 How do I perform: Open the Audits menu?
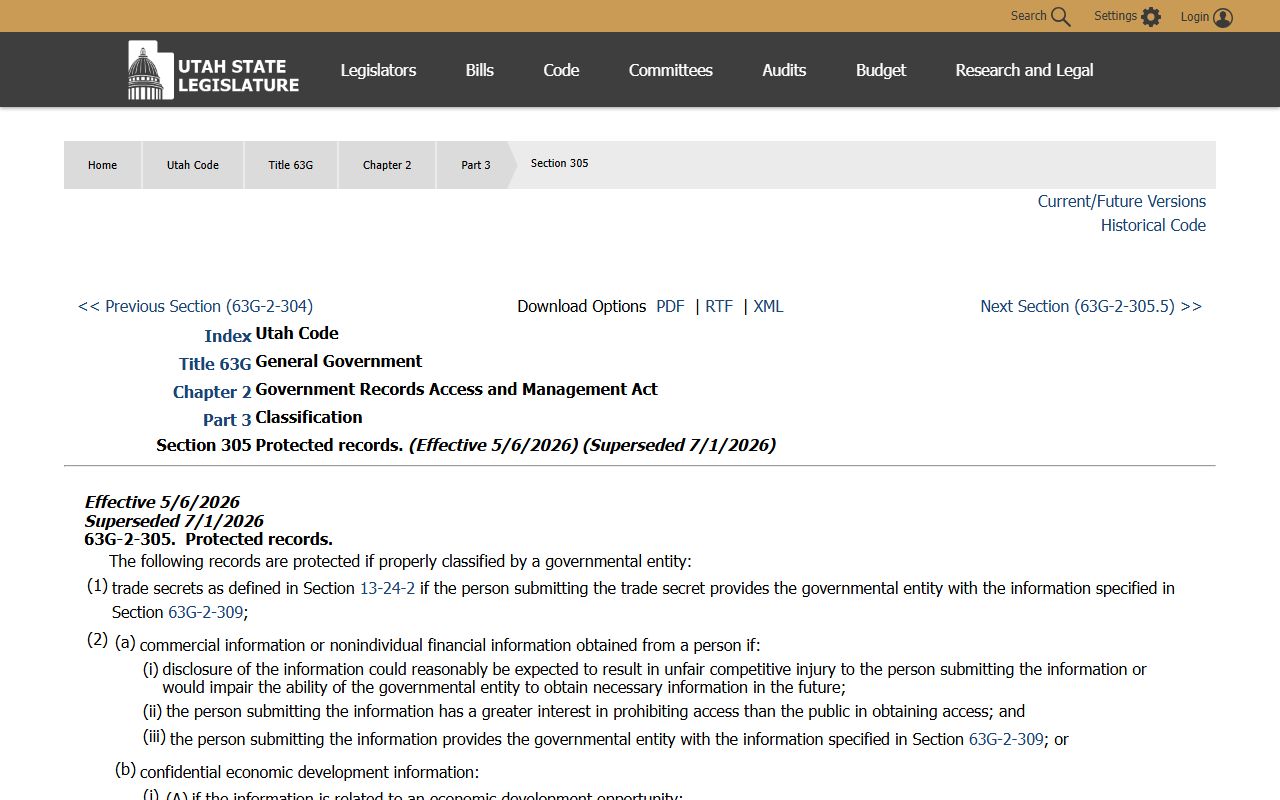784,70
